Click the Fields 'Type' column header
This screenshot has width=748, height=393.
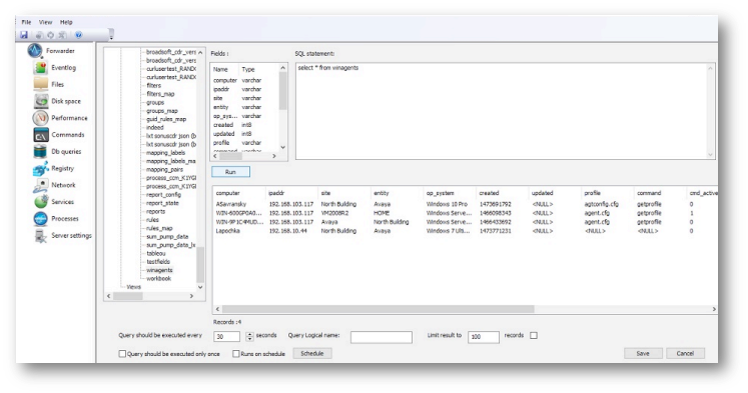point(249,70)
